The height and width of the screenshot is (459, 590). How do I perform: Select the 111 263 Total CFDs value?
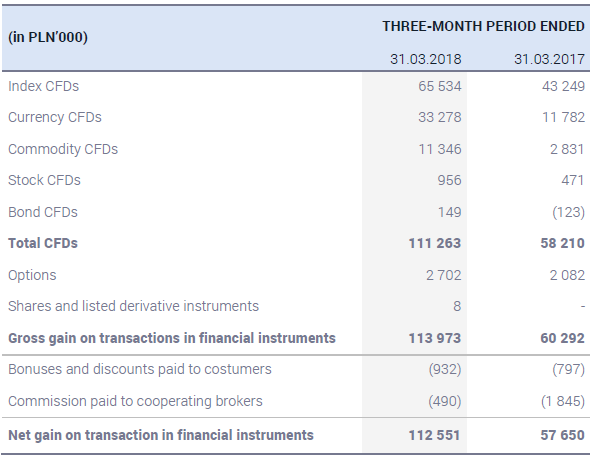pos(435,243)
